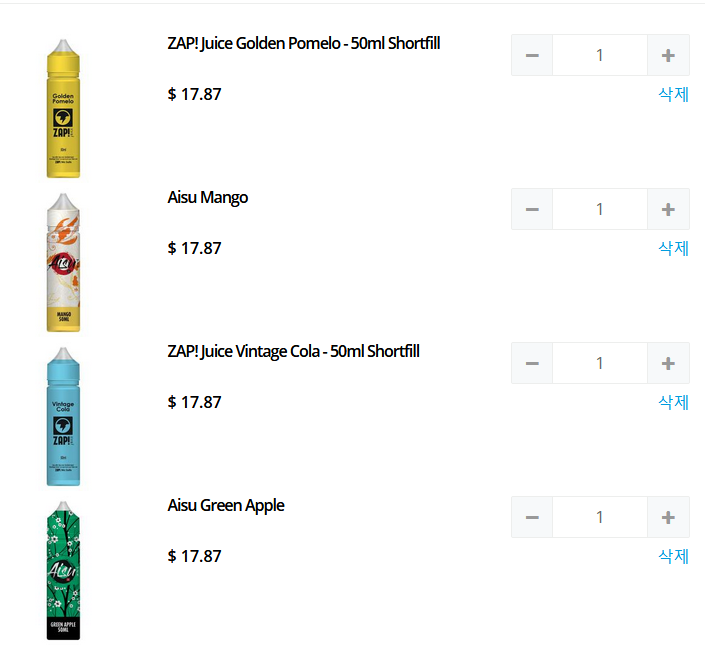
Task: Focus quantity field for Vintage Cola
Action: coord(600,364)
